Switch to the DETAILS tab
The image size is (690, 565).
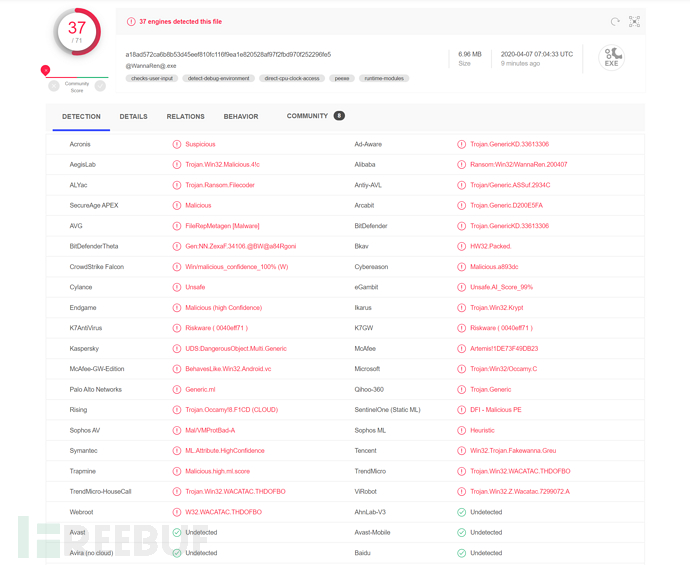tap(133, 117)
